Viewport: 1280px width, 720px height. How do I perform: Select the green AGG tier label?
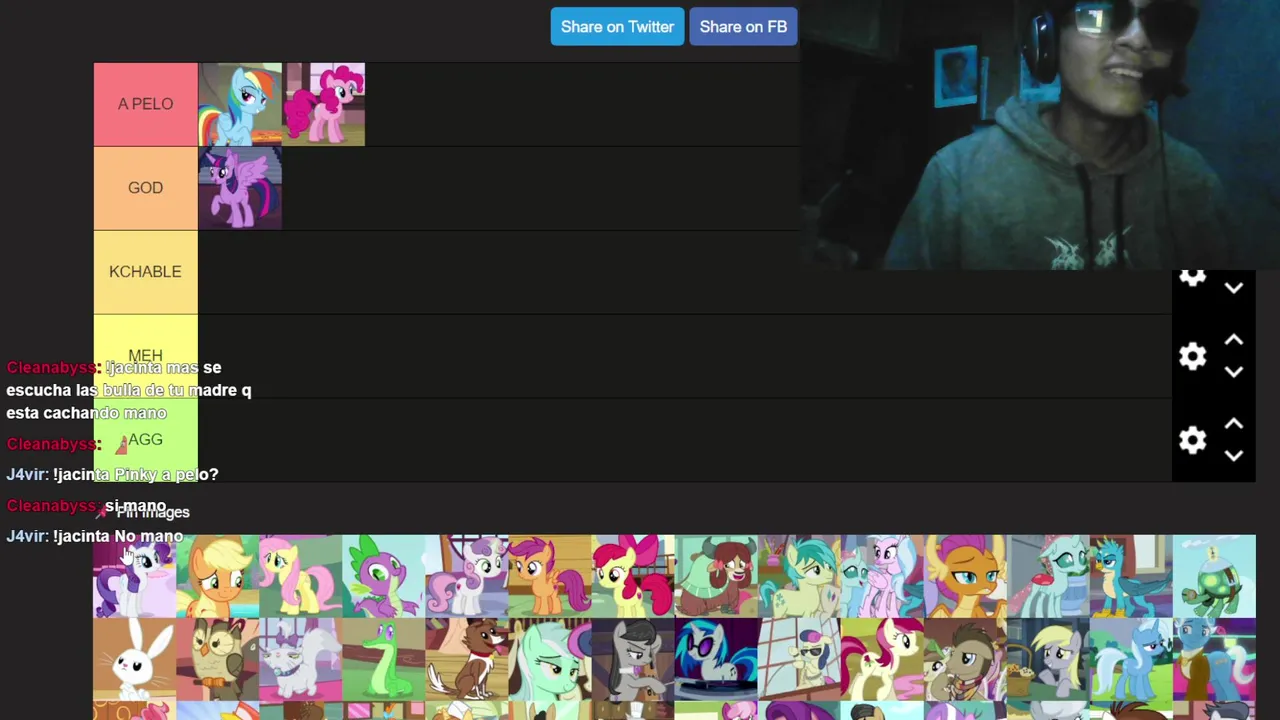[145, 440]
